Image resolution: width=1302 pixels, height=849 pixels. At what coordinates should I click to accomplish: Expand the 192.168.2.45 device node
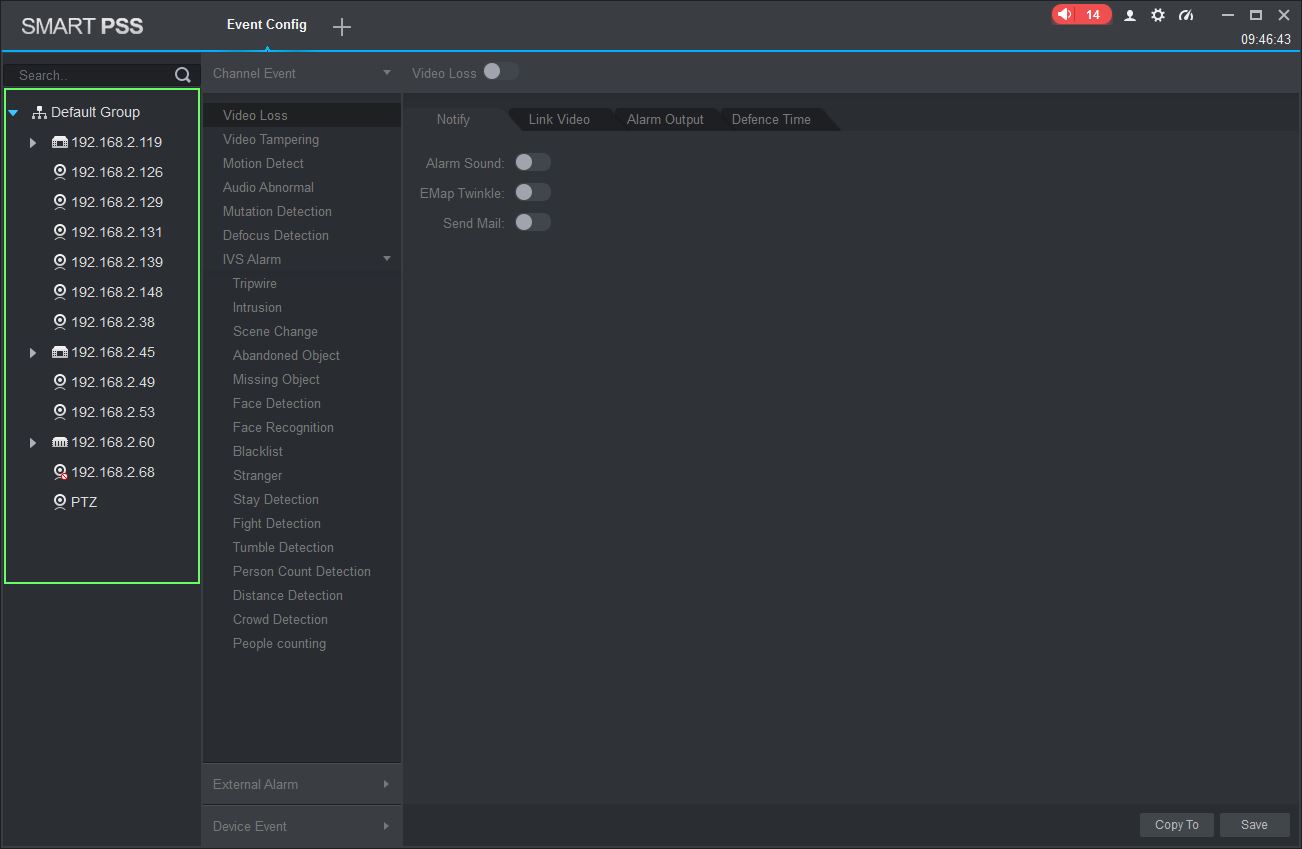click(33, 353)
